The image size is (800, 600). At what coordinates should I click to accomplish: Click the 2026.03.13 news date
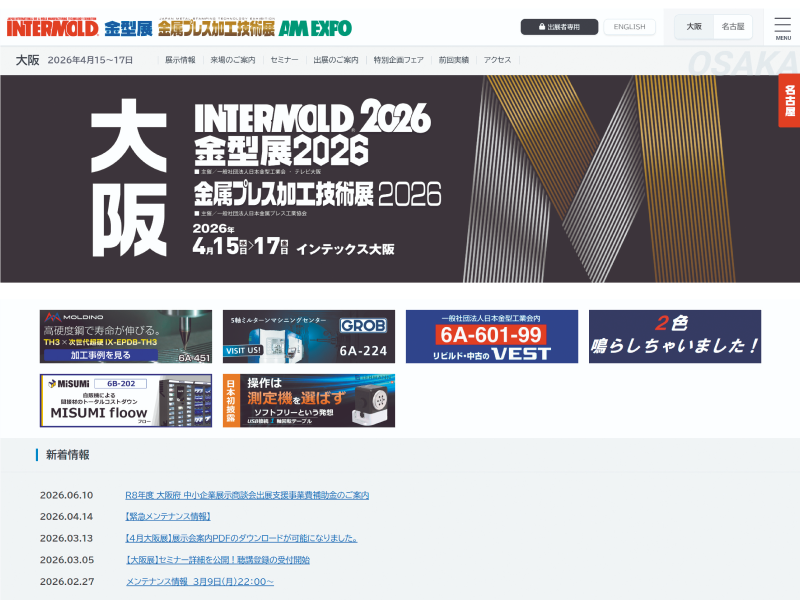[x=67, y=538]
